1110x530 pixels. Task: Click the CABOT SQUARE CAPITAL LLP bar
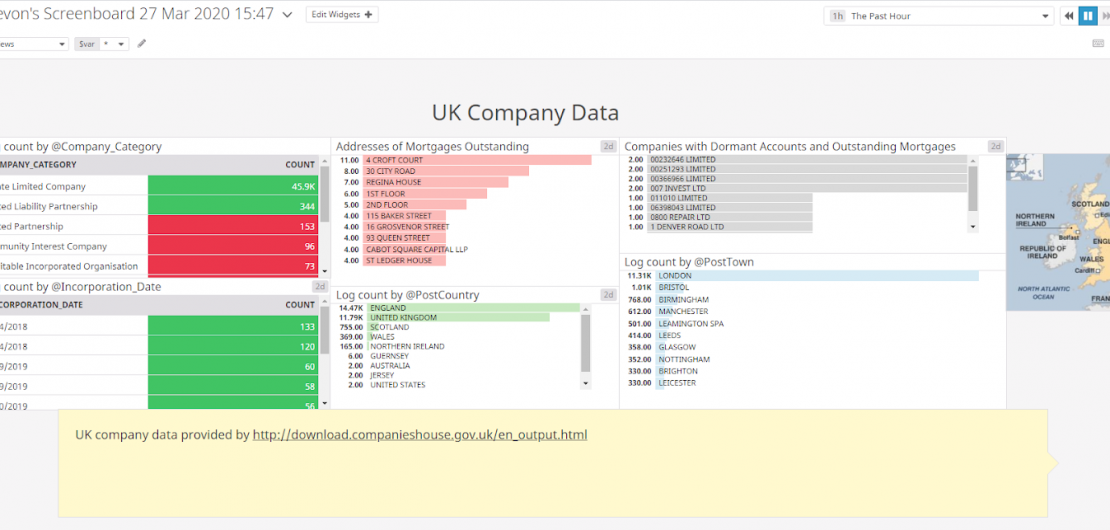[405, 249]
